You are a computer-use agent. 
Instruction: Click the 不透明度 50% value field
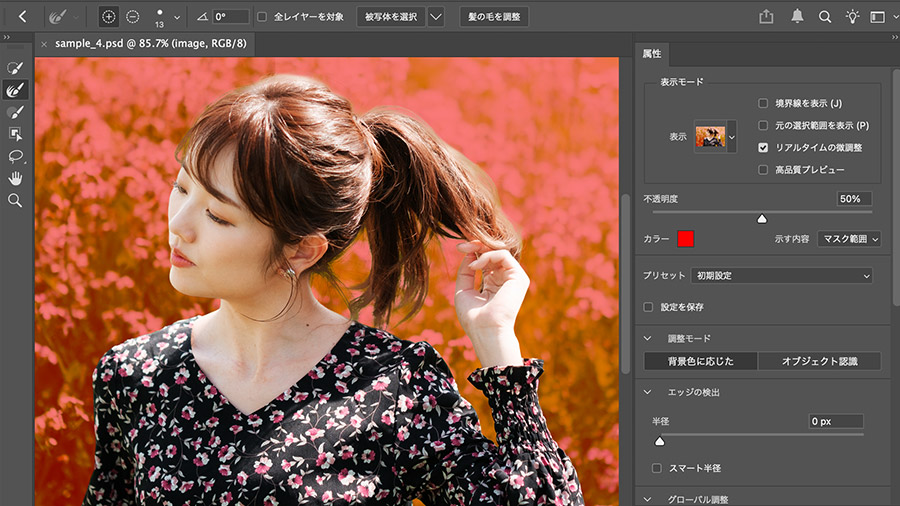click(x=854, y=198)
